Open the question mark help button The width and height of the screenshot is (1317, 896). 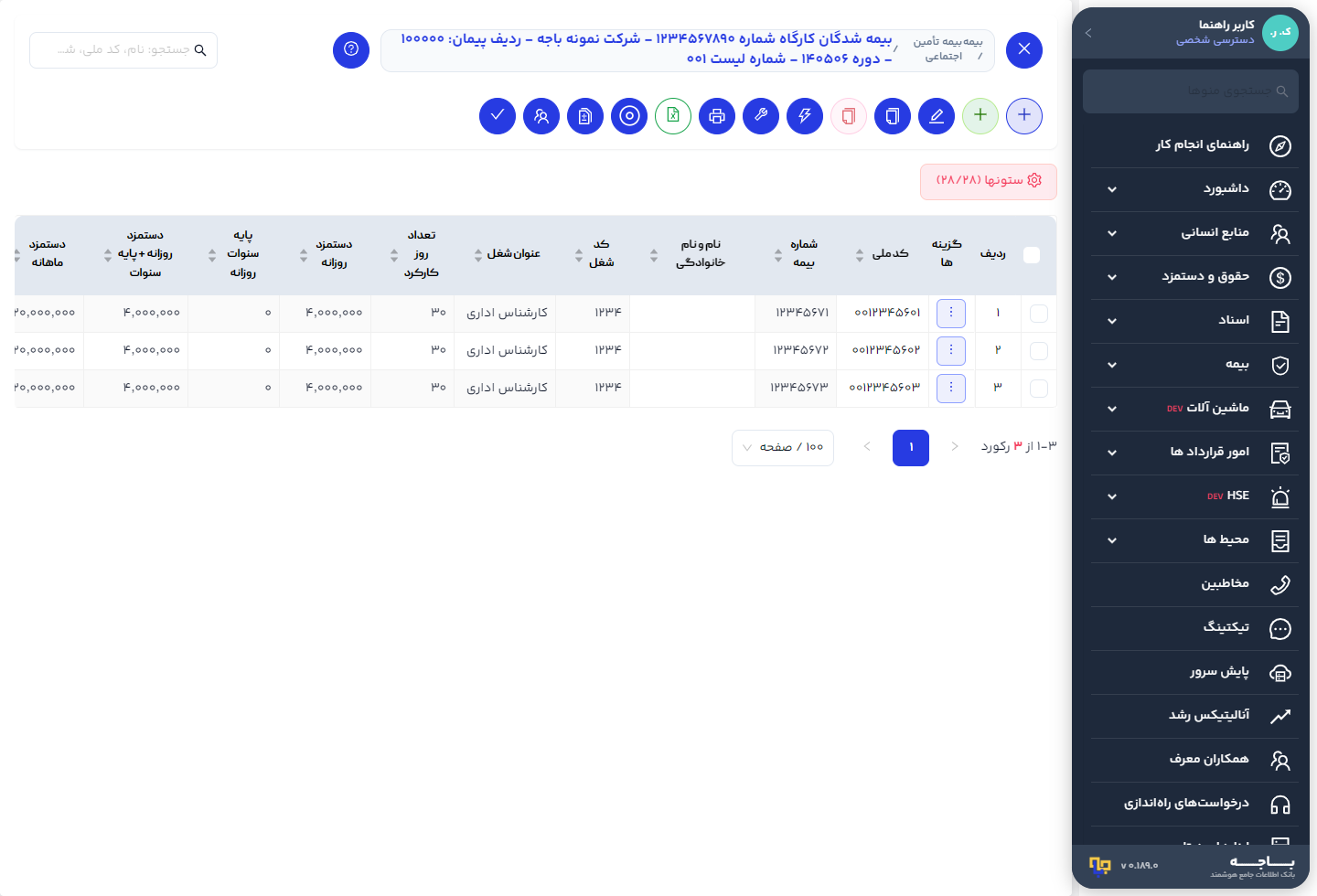[x=351, y=49]
